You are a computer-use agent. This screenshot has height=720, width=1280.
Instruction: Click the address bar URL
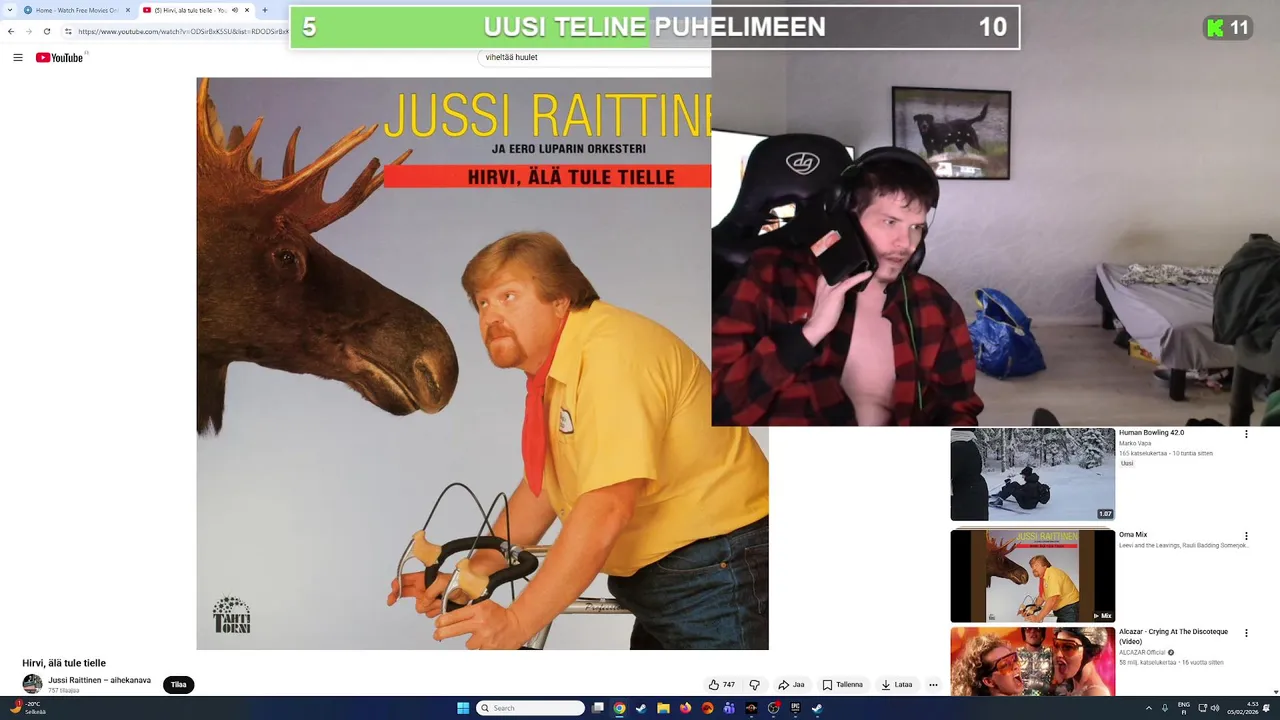tap(183, 31)
